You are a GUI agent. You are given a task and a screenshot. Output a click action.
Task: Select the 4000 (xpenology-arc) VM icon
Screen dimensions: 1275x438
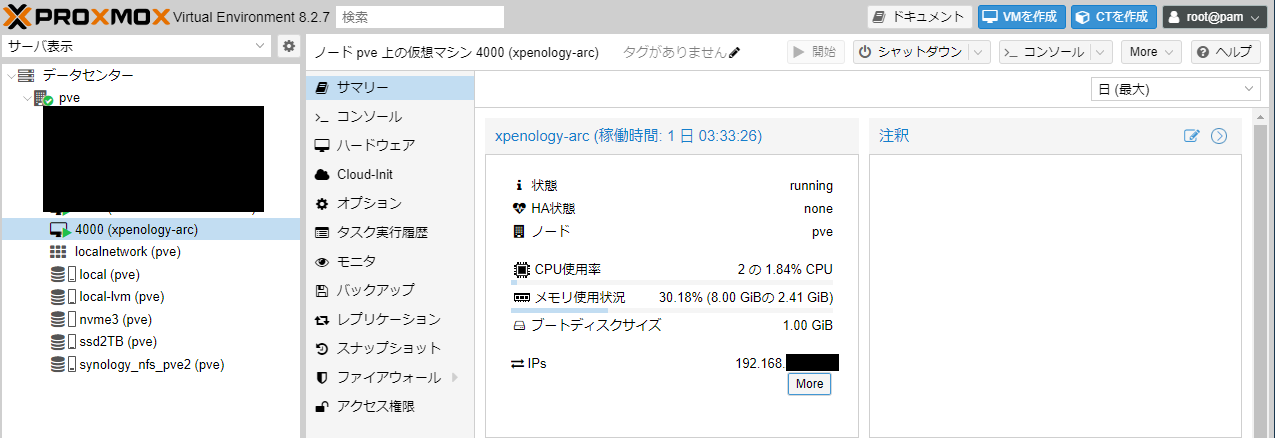[x=59, y=229]
